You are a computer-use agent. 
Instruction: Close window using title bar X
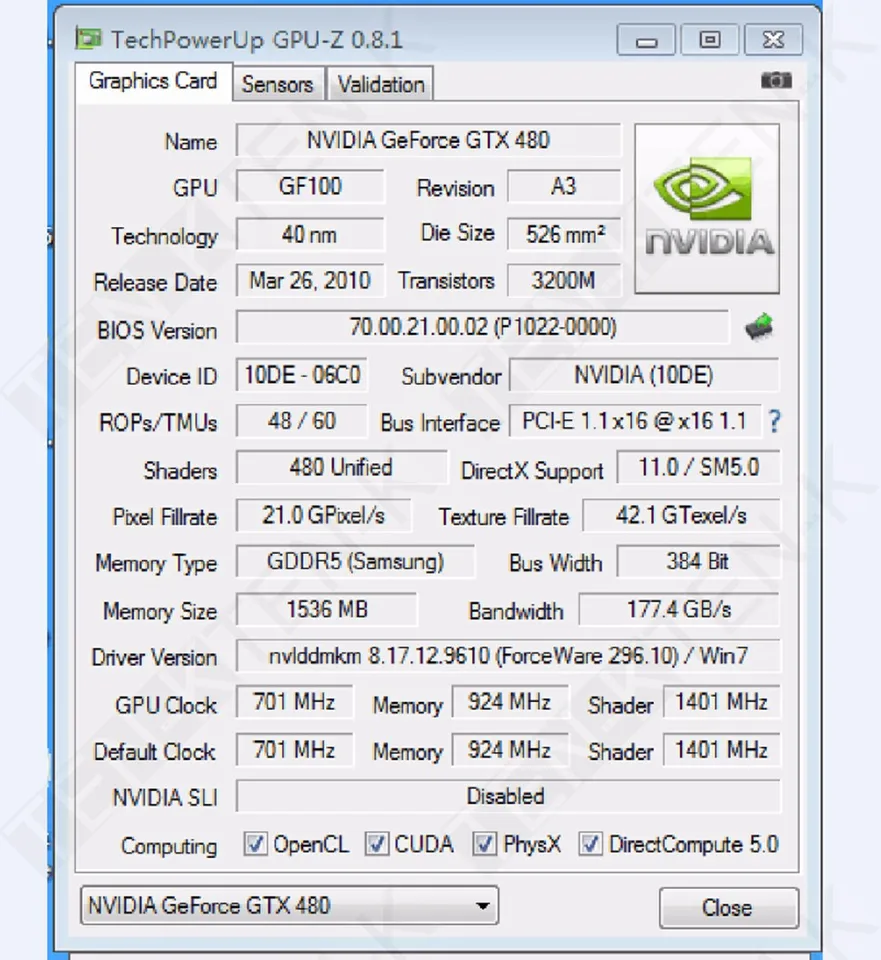[x=773, y=40]
